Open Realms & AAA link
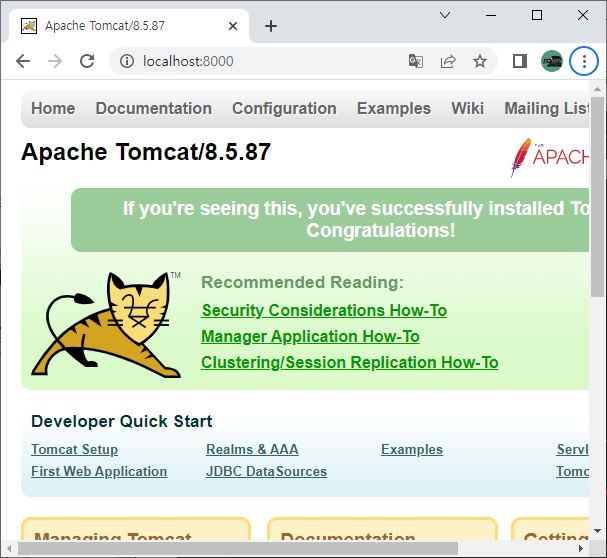The image size is (607, 558). point(252,450)
